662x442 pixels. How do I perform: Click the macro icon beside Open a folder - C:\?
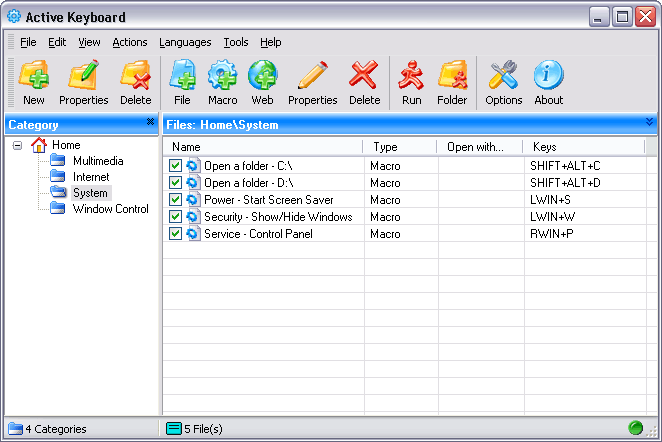pyautogui.click(x=193, y=165)
